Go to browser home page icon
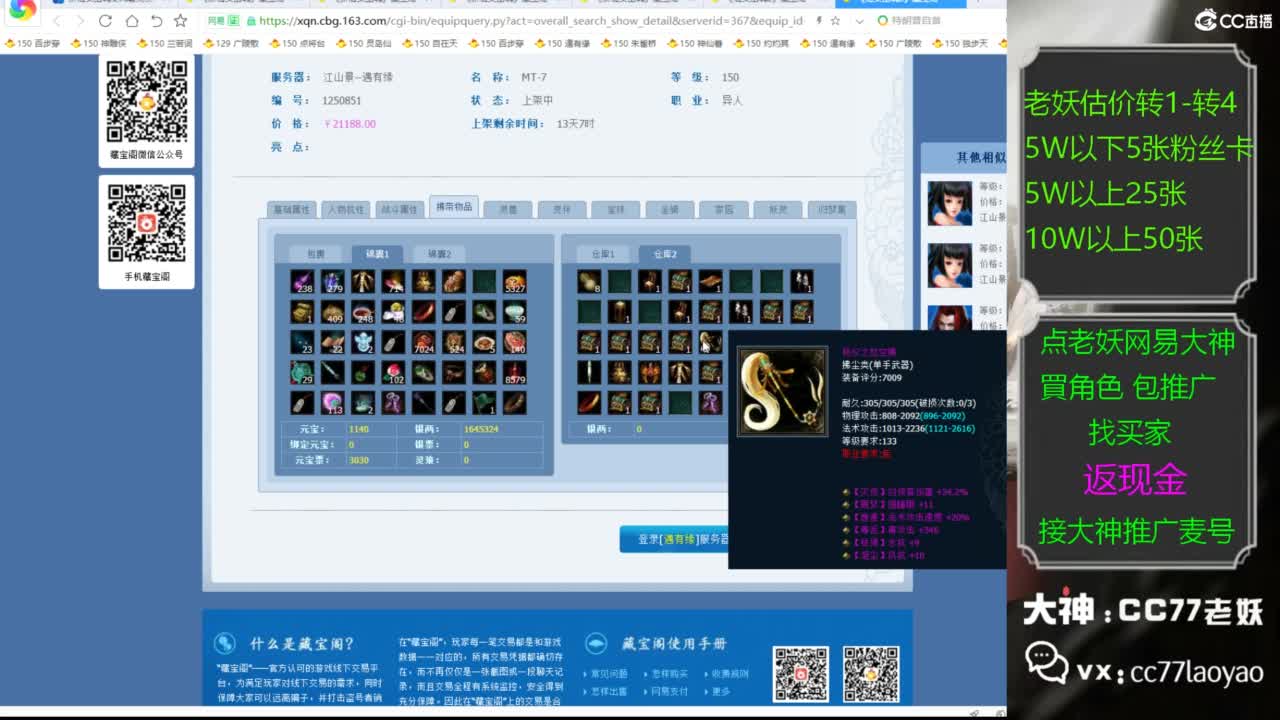Viewport: 1280px width, 720px height. click(x=132, y=20)
